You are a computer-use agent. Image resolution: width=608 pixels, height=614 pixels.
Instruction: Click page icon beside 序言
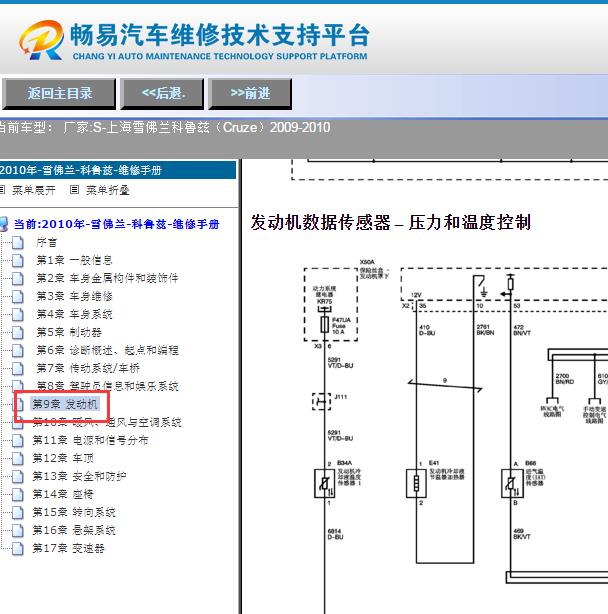pos(18,243)
